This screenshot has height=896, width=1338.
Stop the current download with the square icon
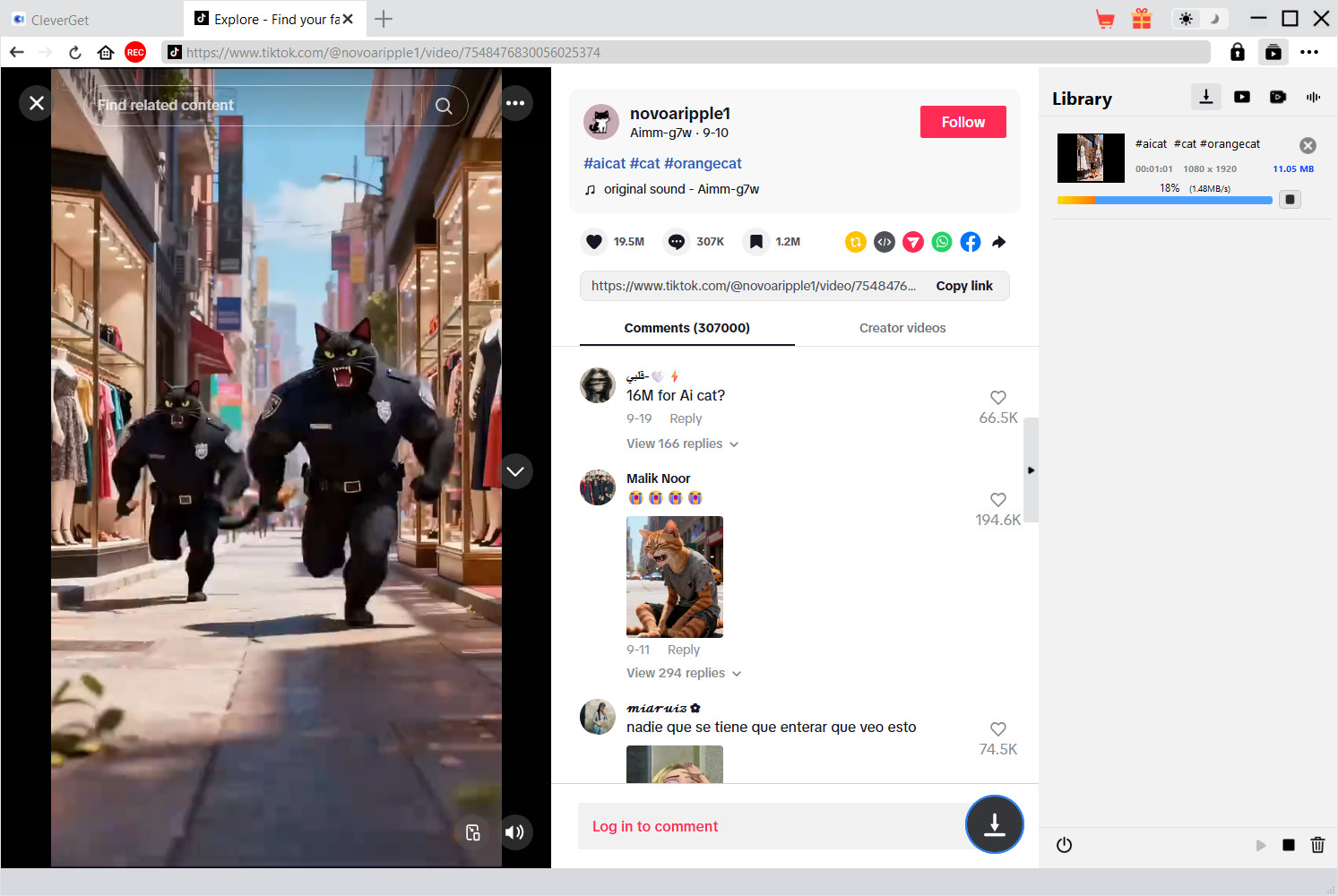(1289, 199)
